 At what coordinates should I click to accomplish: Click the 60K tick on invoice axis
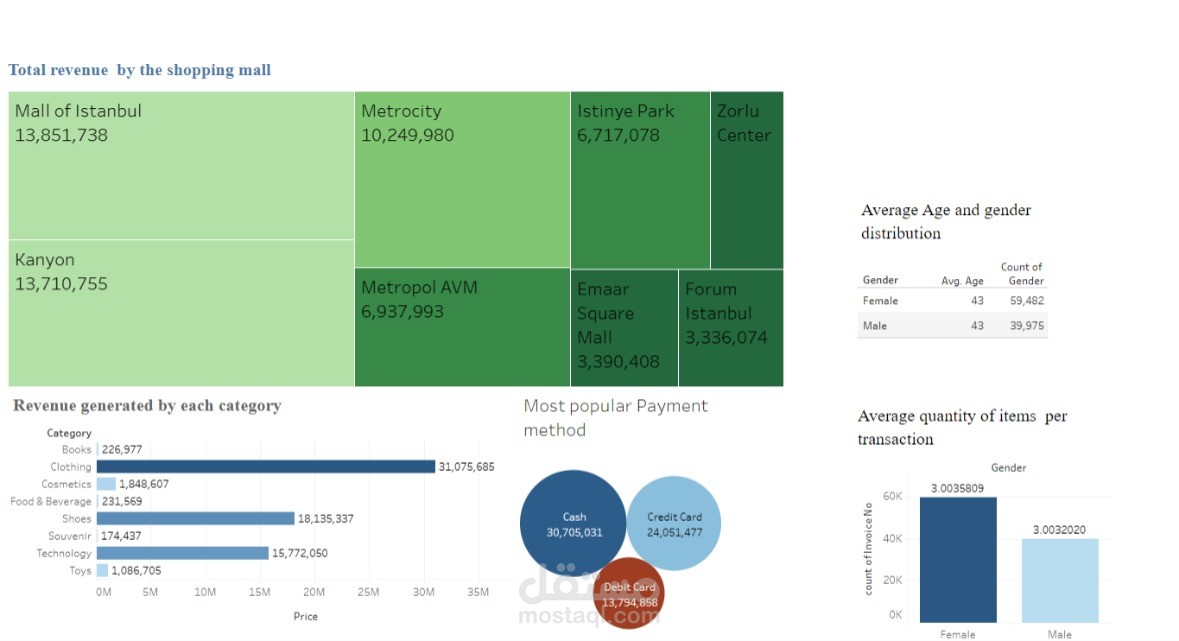[893, 497]
